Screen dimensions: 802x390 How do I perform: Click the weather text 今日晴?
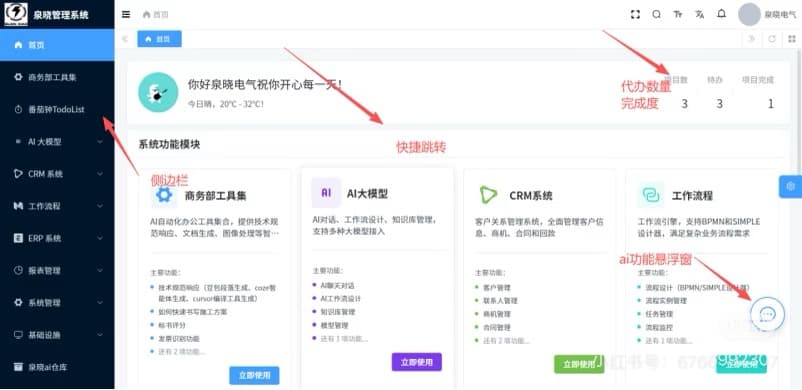pos(226,104)
